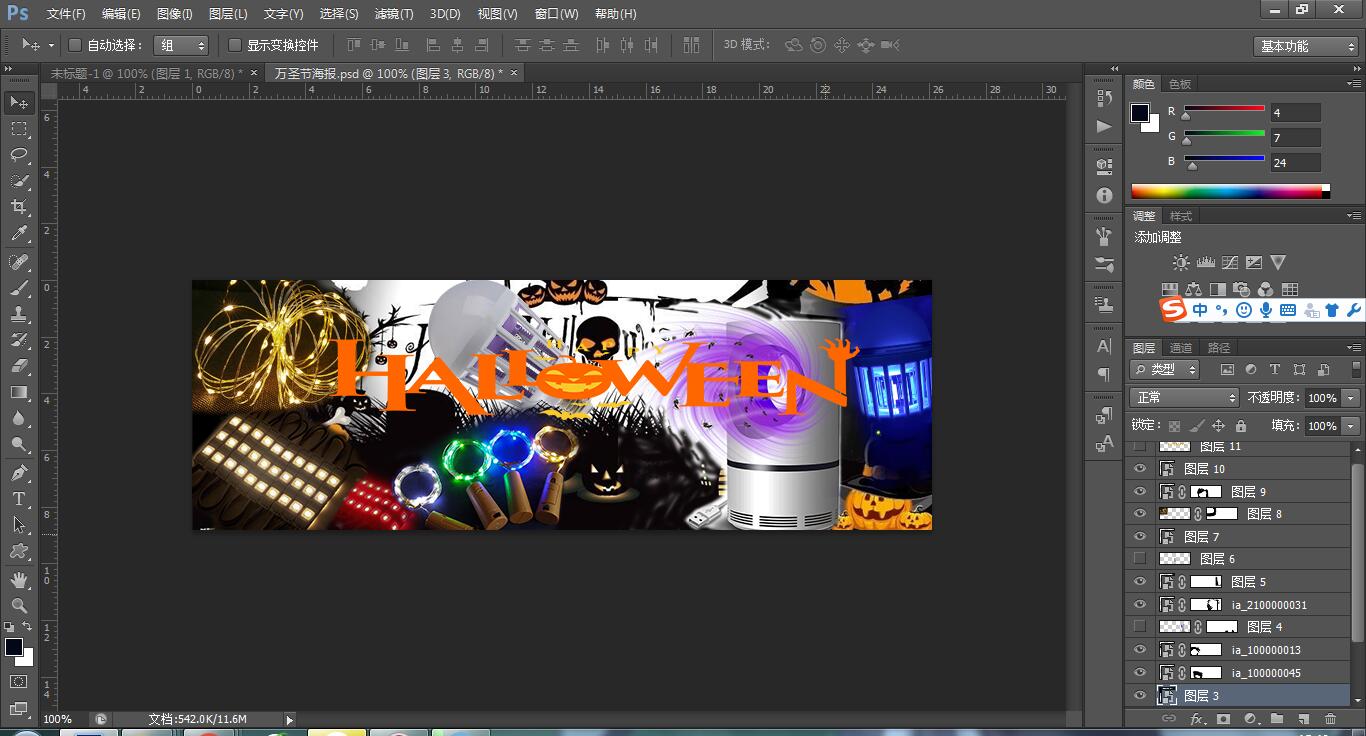Open the status bar info arrow
The width and height of the screenshot is (1366, 736).
[290, 719]
